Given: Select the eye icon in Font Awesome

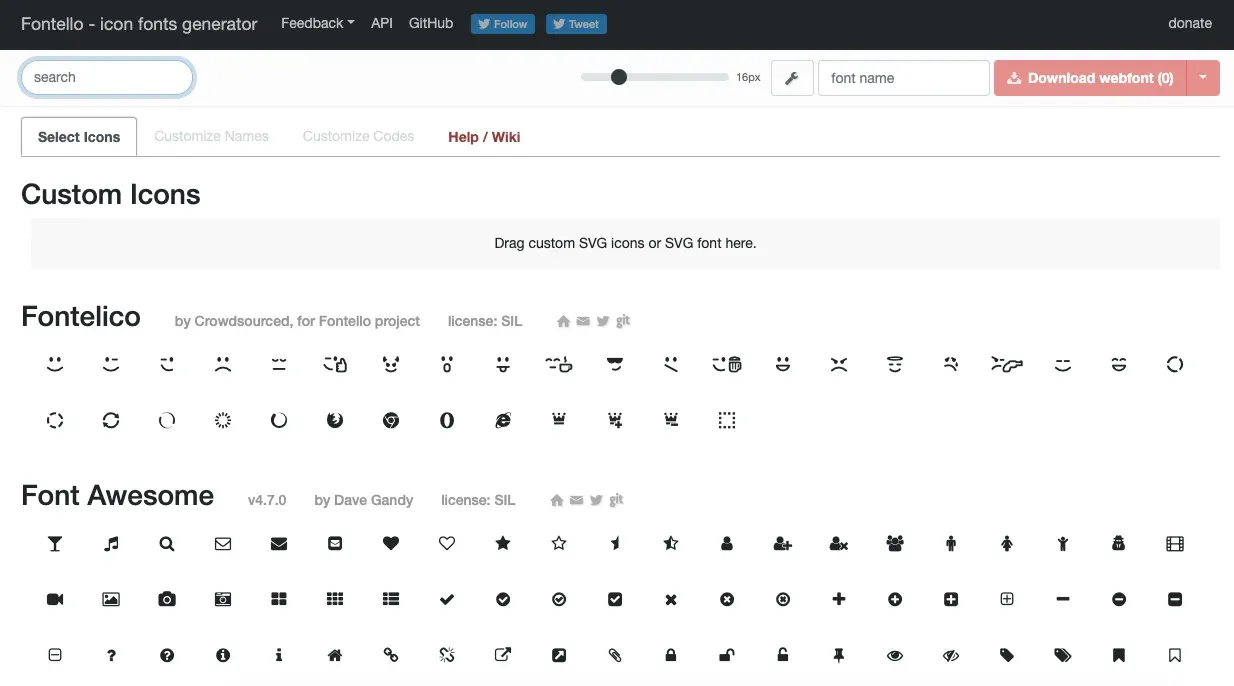Looking at the screenshot, I should coord(895,656).
